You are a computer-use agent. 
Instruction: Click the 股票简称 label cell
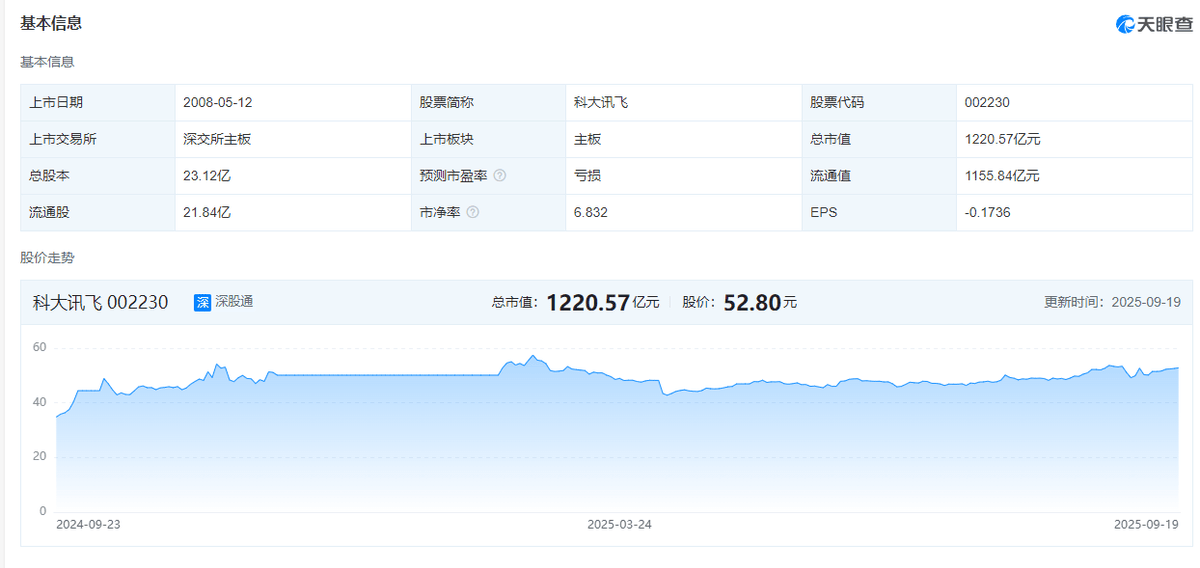pyautogui.click(x=488, y=102)
